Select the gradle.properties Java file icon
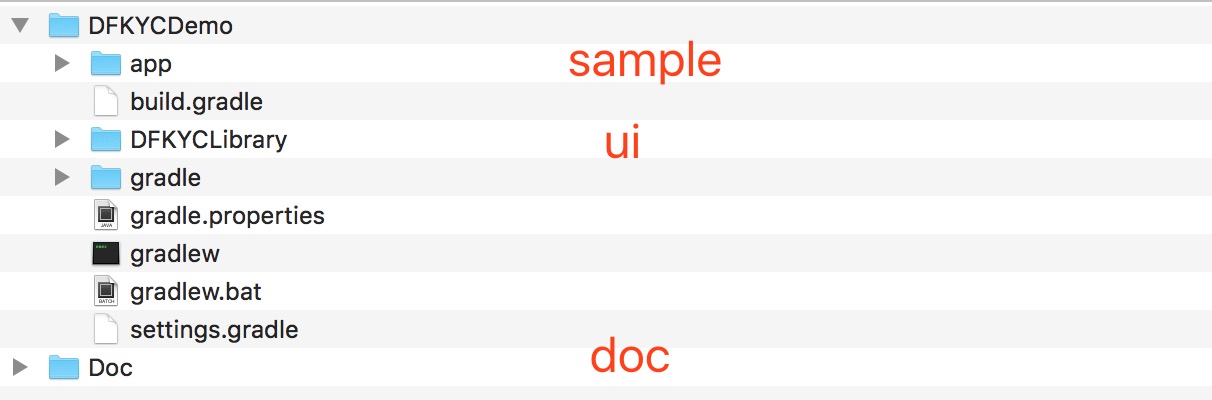The height and width of the screenshot is (400, 1212). click(x=105, y=216)
